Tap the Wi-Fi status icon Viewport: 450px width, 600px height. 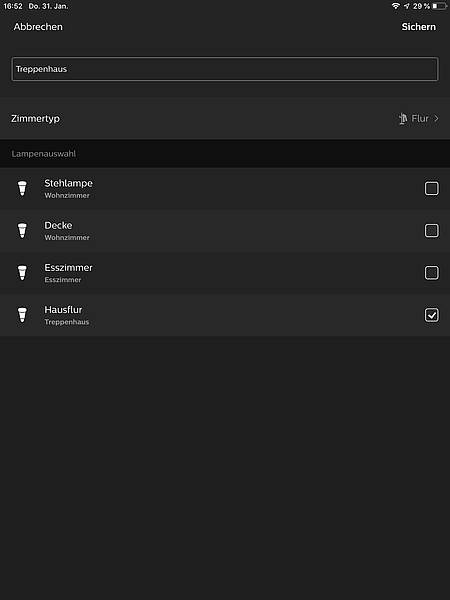pos(396,6)
